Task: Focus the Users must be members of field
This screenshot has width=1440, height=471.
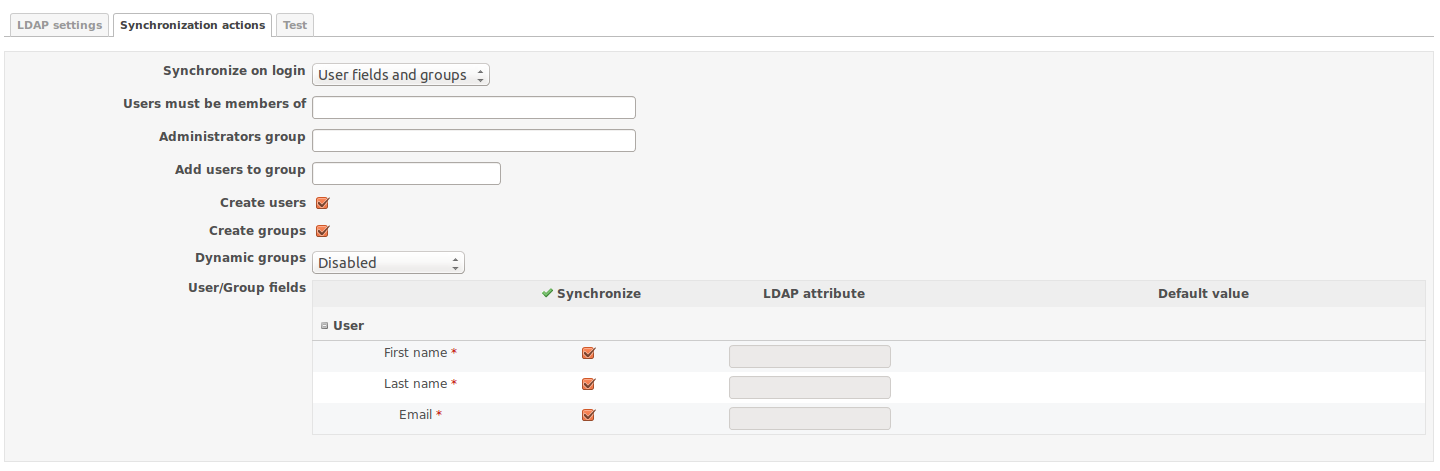Action: 474,108
